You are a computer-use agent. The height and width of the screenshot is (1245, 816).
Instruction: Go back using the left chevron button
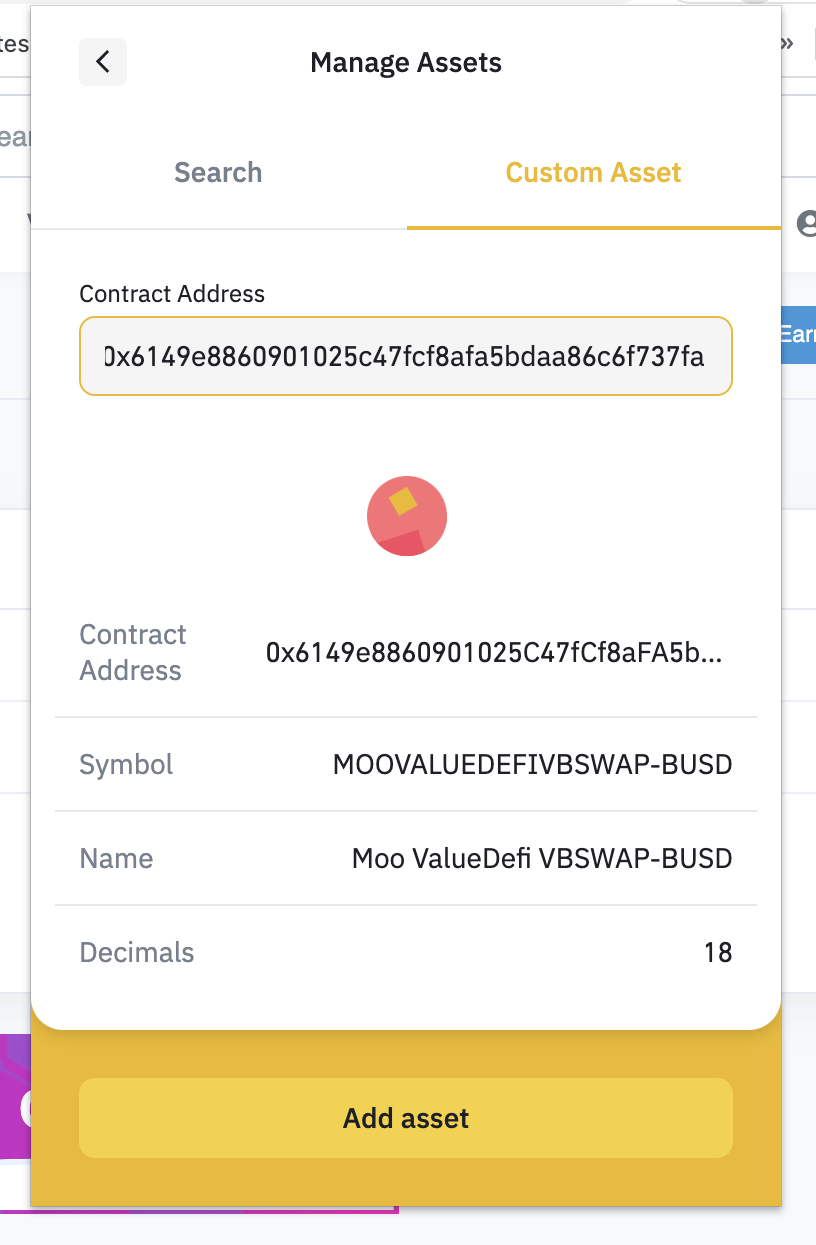(103, 62)
